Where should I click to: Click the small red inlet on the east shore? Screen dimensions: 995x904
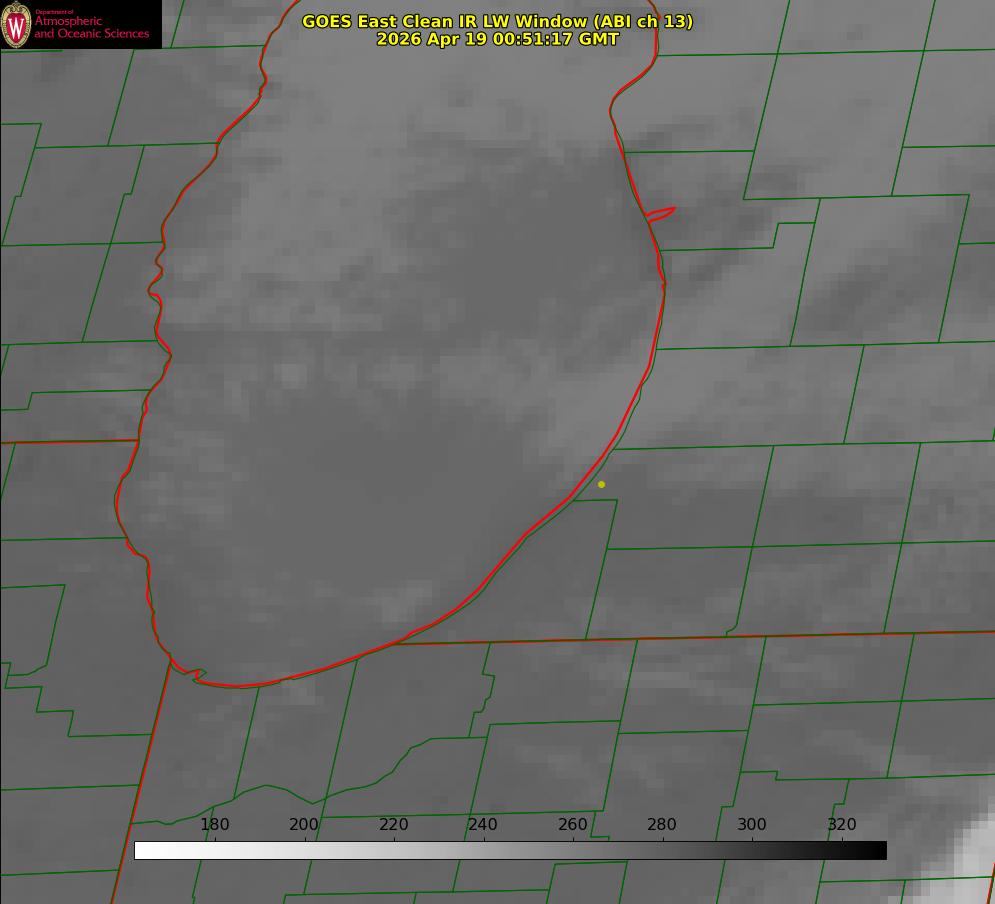[660, 214]
